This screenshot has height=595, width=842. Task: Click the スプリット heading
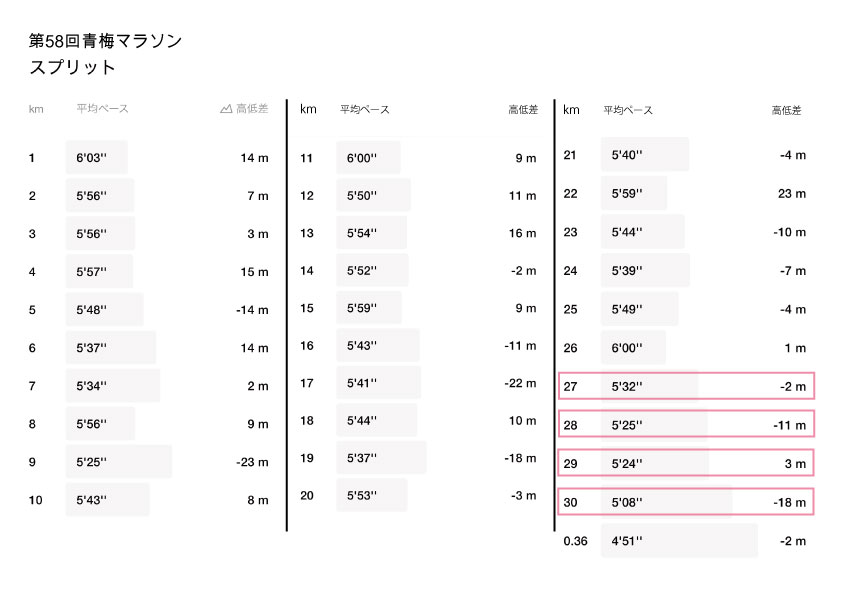coord(72,68)
